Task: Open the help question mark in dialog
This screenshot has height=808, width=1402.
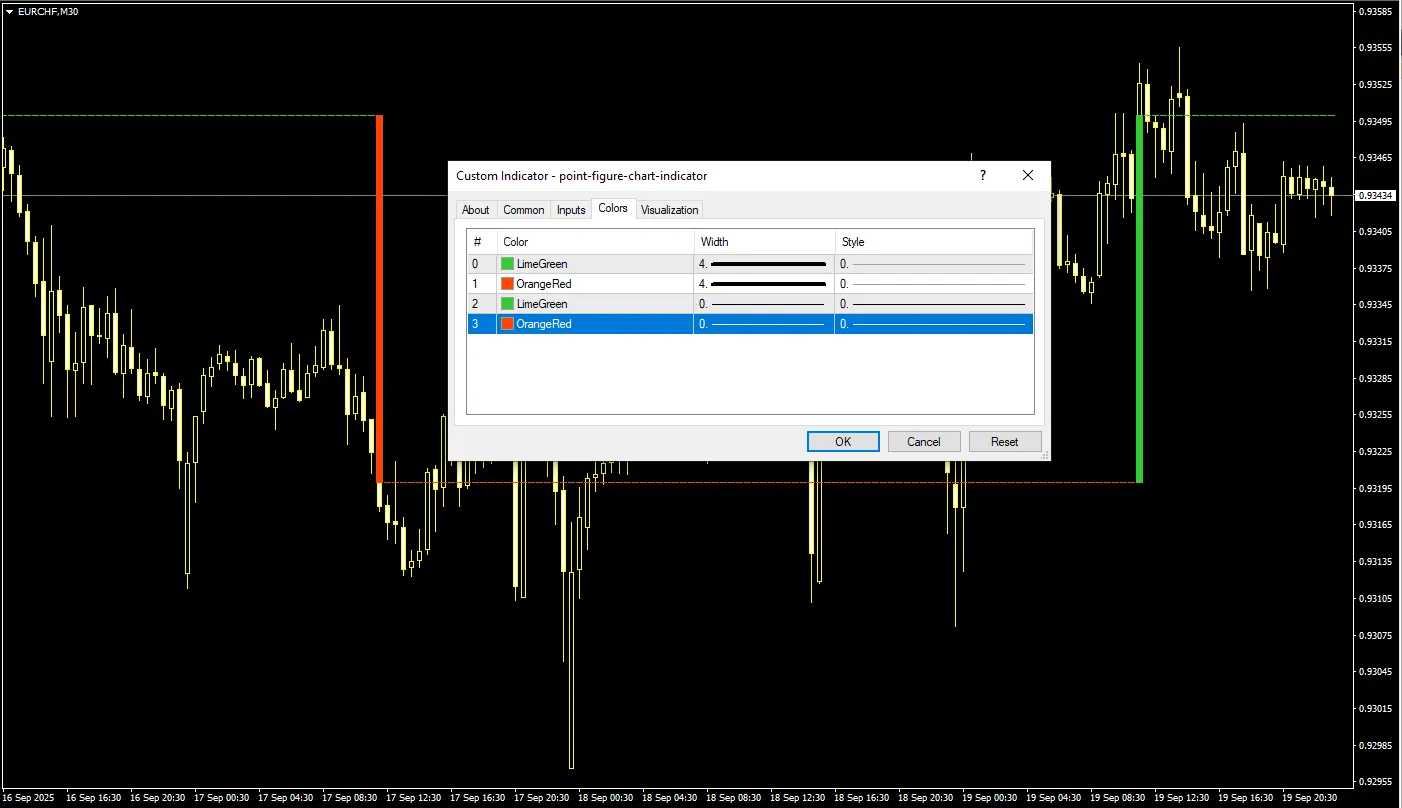Action: (x=983, y=175)
